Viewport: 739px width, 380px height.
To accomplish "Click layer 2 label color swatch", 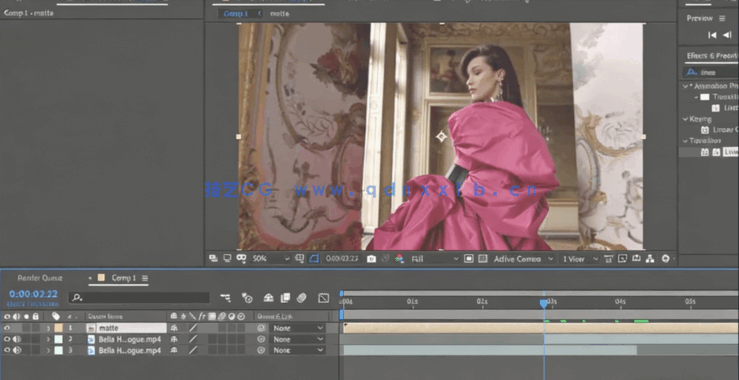I will pos(58,339).
